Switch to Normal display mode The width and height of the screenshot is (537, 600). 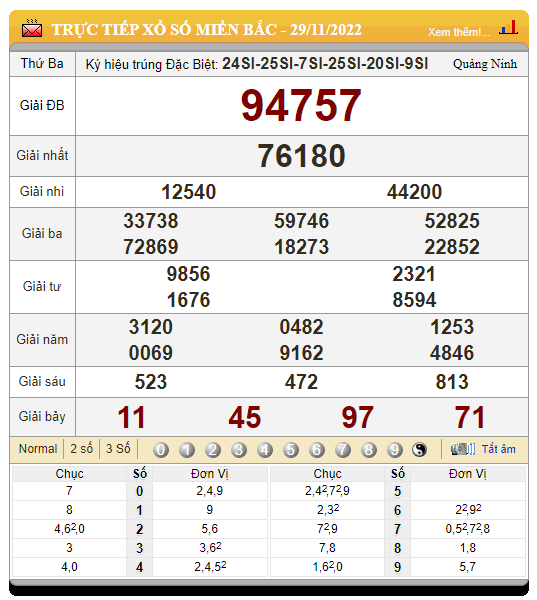tap(38, 448)
